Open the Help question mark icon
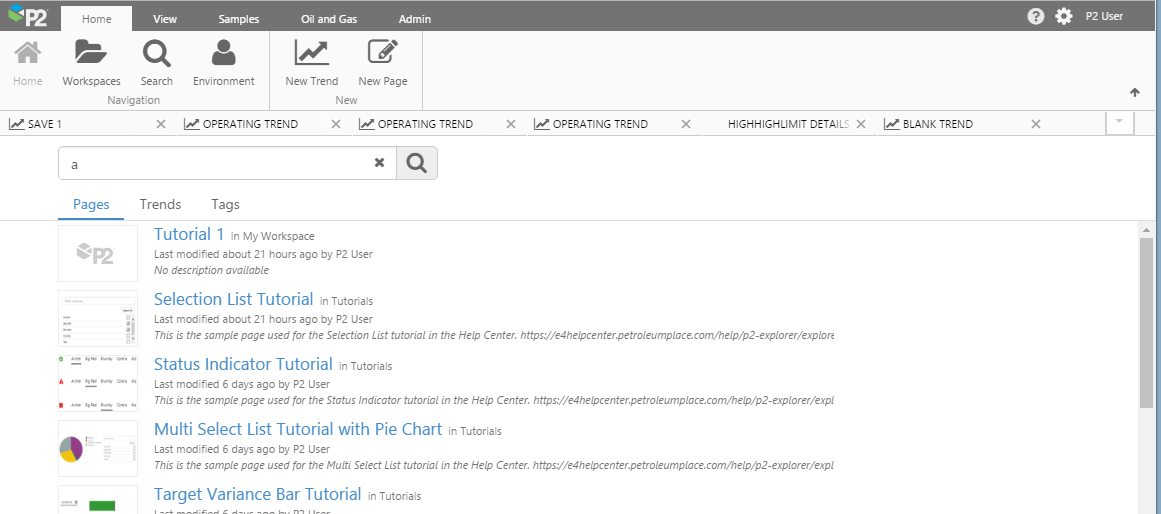Viewport: 1161px width, 514px height. tap(1036, 16)
